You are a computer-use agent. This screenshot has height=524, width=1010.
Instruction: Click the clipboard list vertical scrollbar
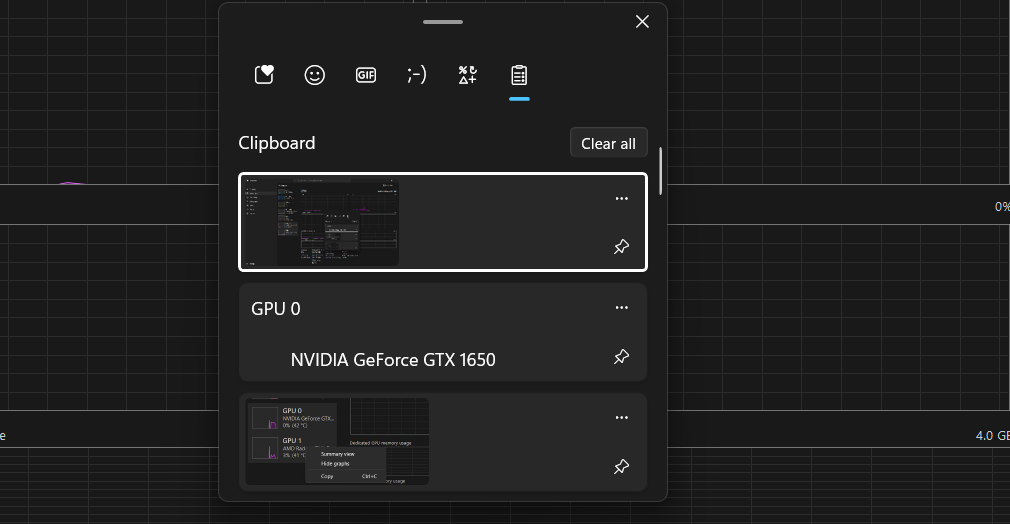click(x=661, y=170)
